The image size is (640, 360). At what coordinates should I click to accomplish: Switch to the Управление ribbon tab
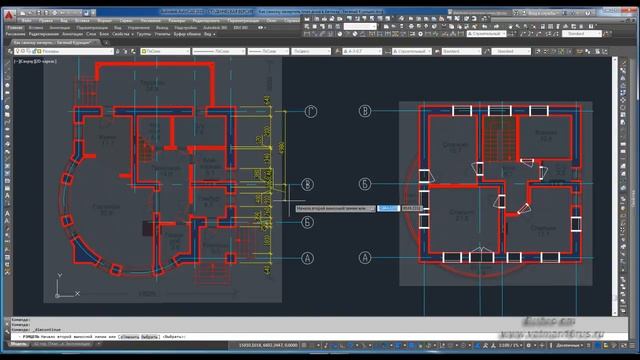(x=139, y=28)
